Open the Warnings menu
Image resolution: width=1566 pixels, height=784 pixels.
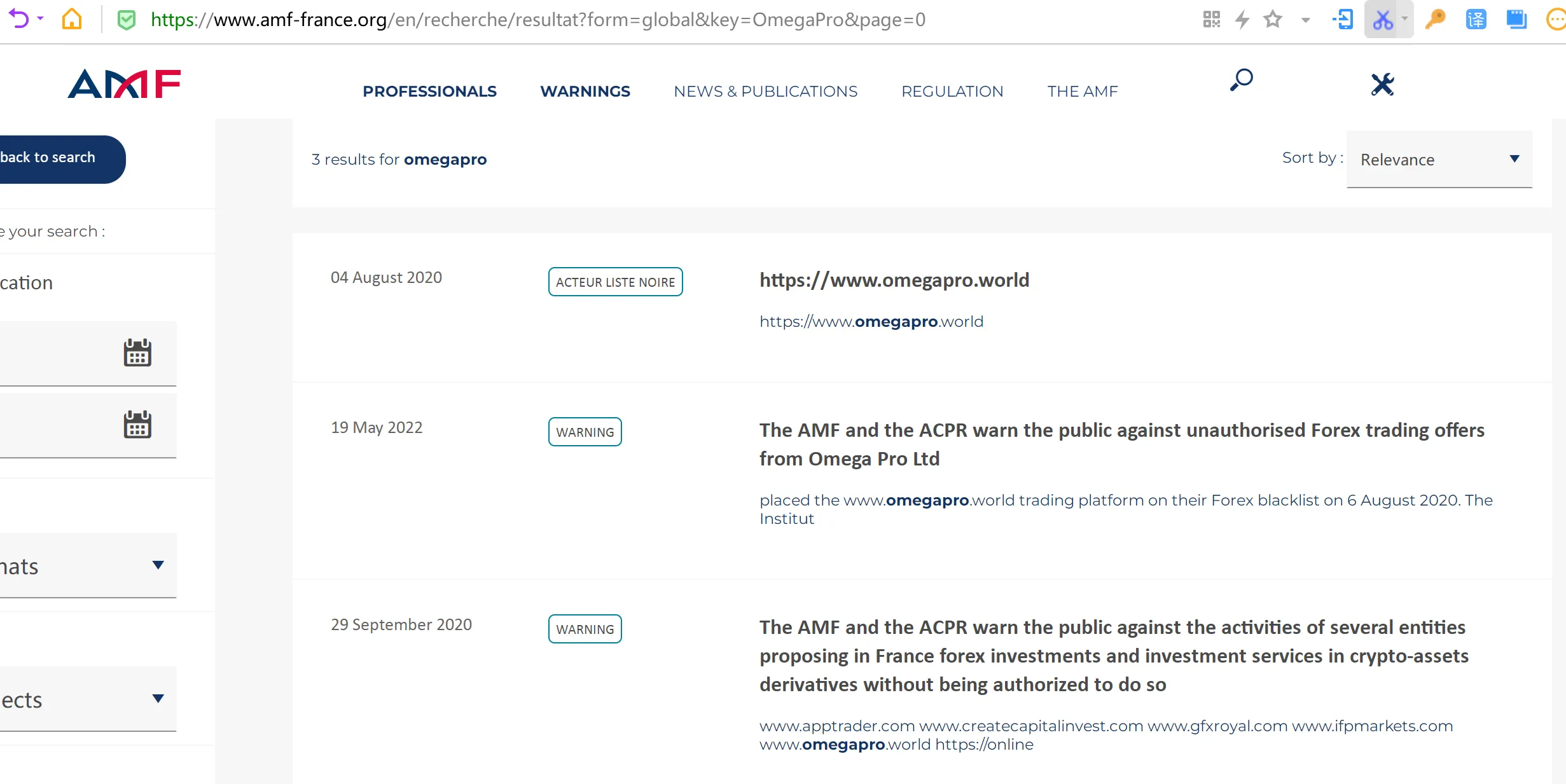585,92
